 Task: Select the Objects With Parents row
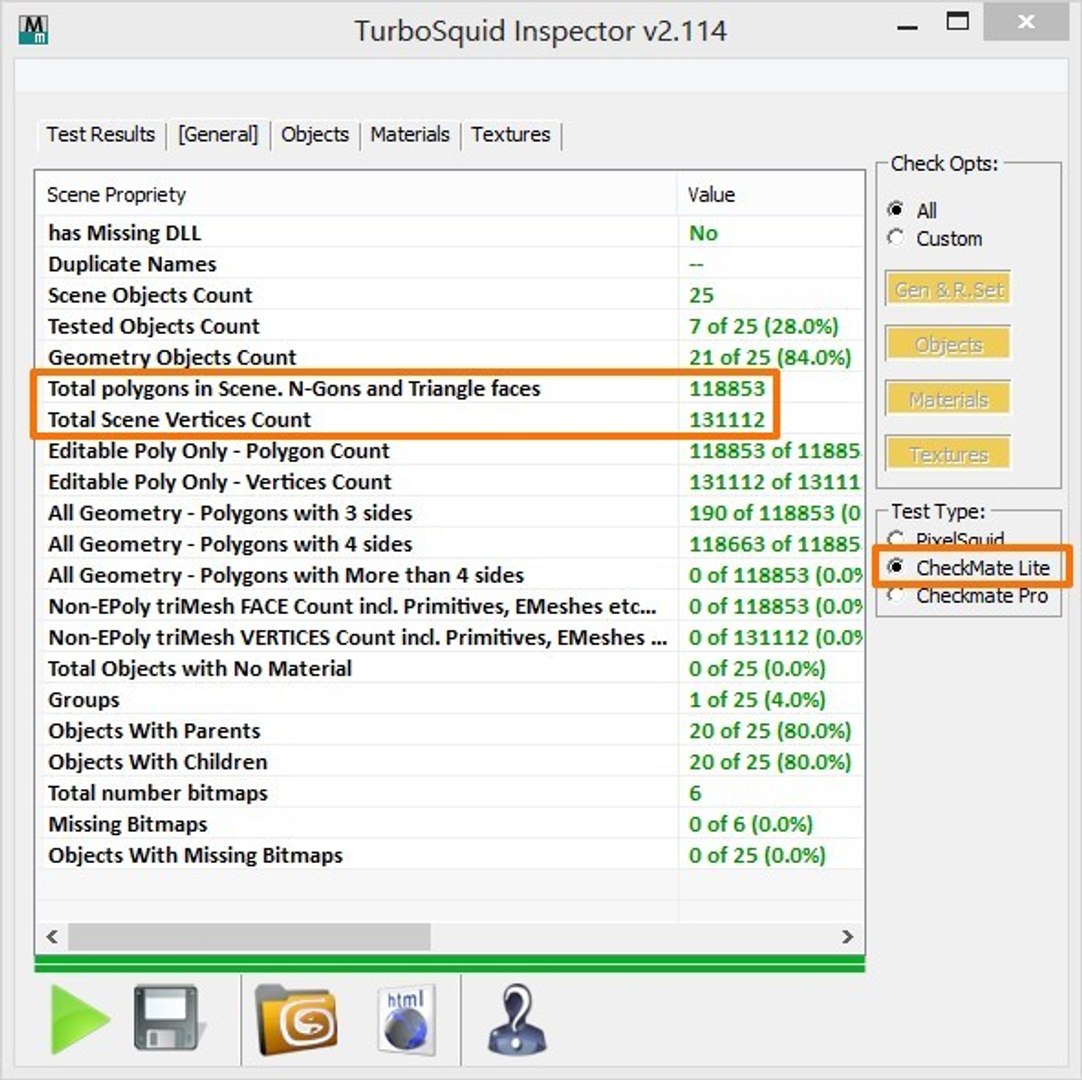(449, 730)
